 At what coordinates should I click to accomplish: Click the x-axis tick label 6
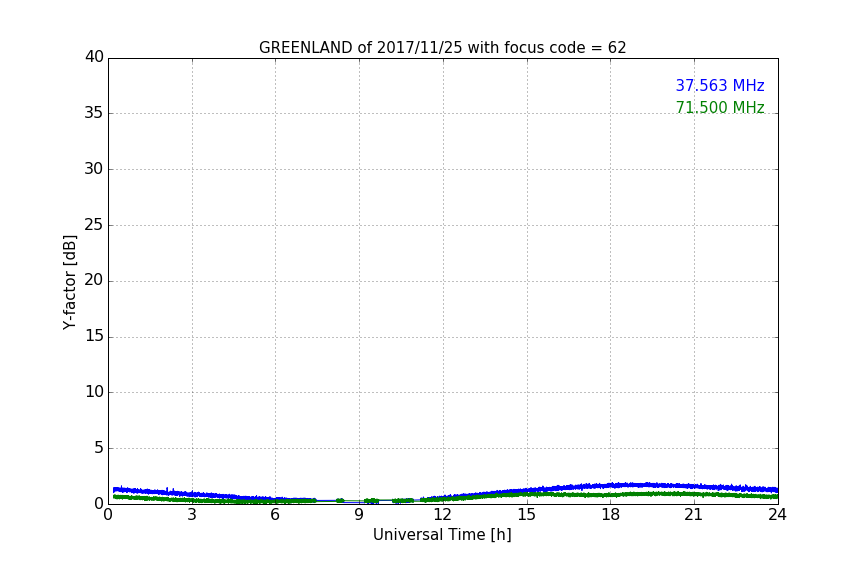pyautogui.click(x=275, y=515)
